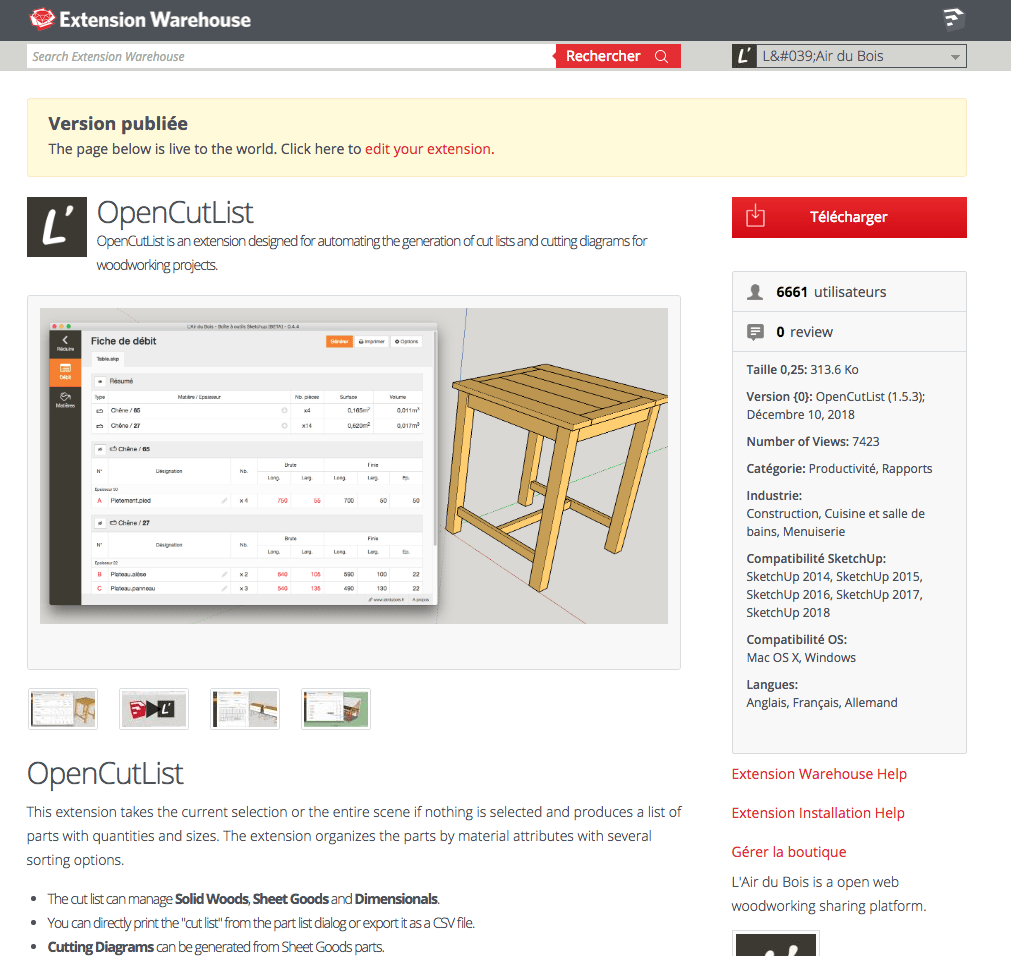Screen dimensions: 1011x956
Task: Click the 'Taille 0,25: 313.6 Ko' text
Action: click(802, 369)
